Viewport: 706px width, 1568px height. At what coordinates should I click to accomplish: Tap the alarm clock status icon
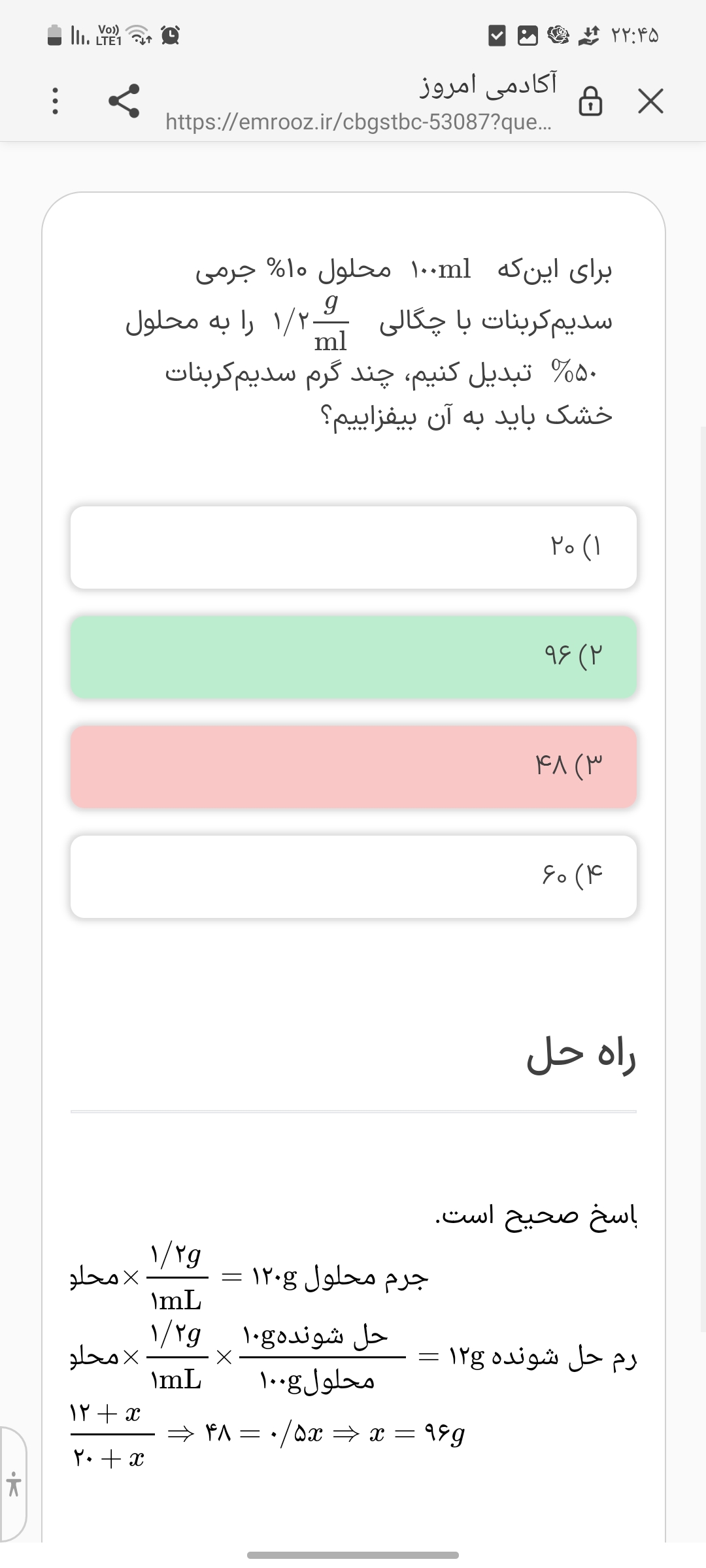tap(171, 35)
